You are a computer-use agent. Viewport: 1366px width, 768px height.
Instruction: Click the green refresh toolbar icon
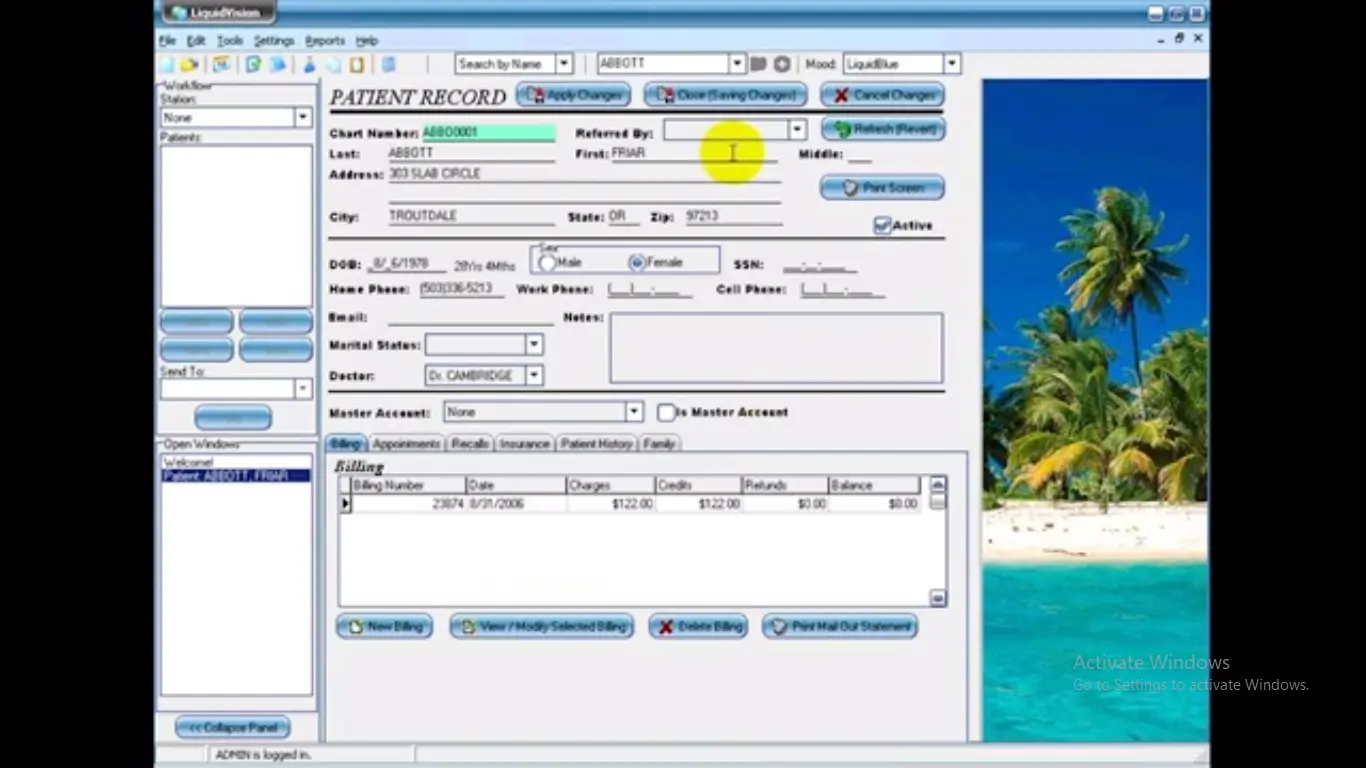click(252, 63)
